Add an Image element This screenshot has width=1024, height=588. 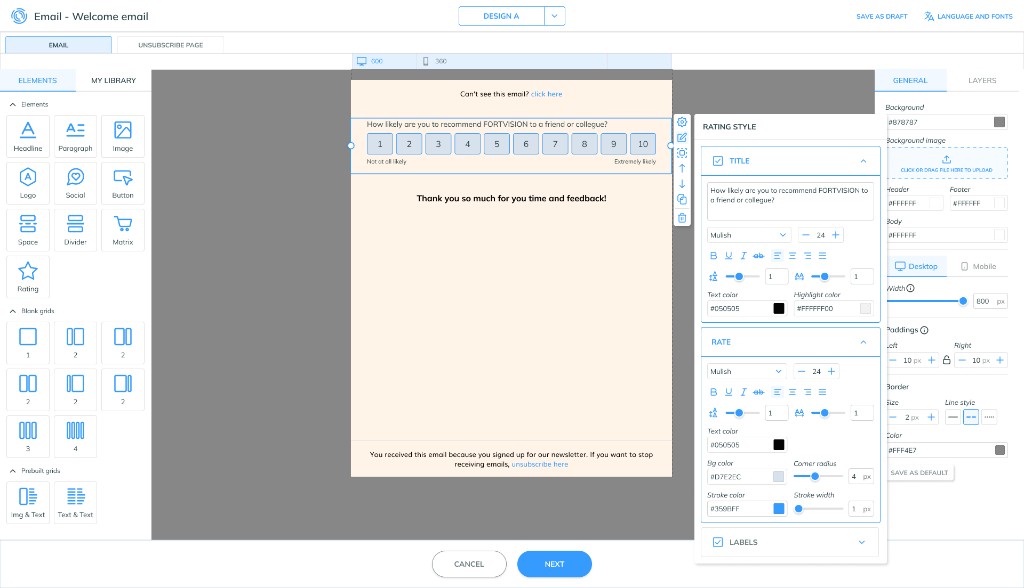(x=123, y=136)
